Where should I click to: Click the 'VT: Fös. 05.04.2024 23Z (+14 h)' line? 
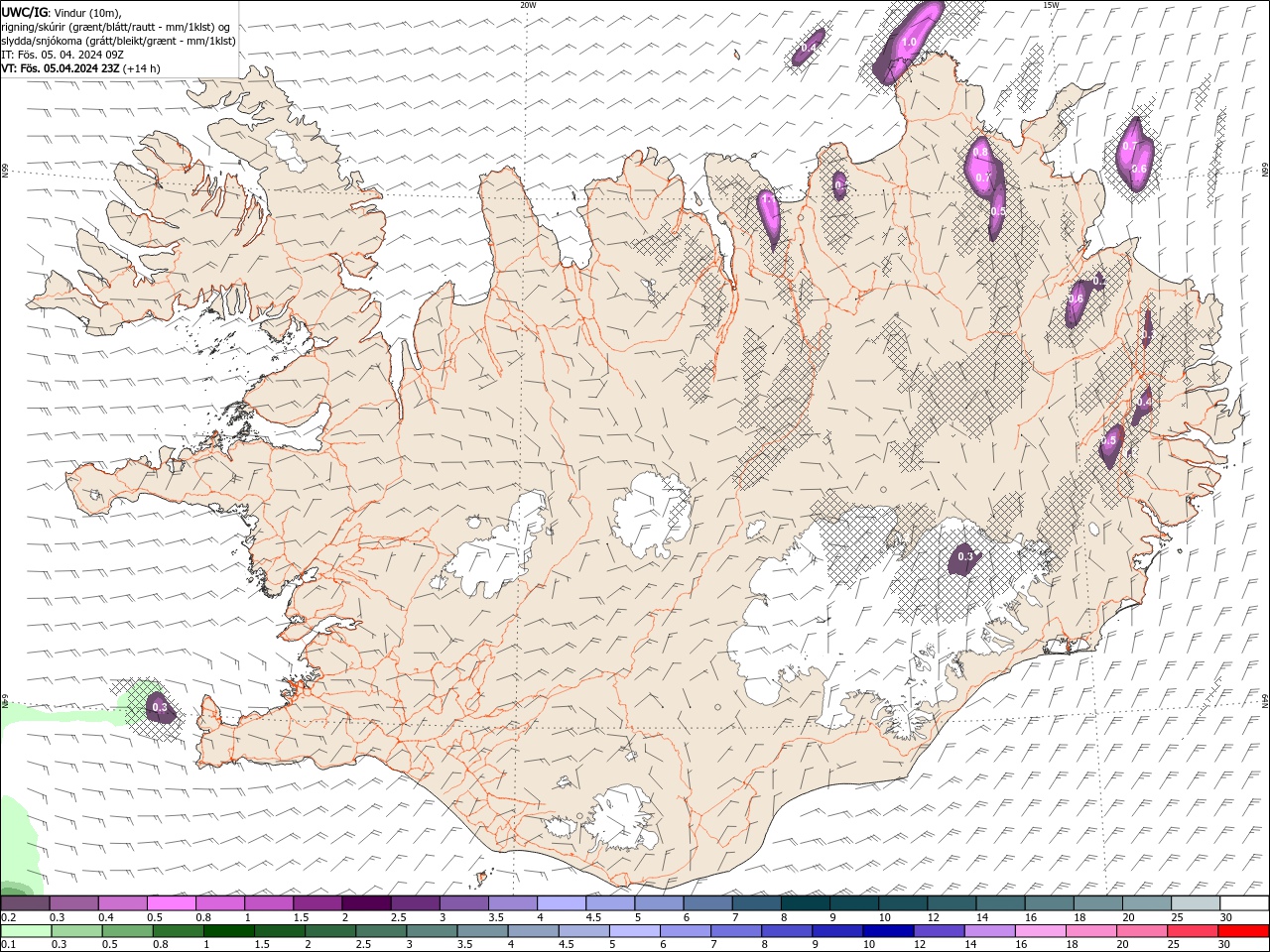[x=80, y=68]
